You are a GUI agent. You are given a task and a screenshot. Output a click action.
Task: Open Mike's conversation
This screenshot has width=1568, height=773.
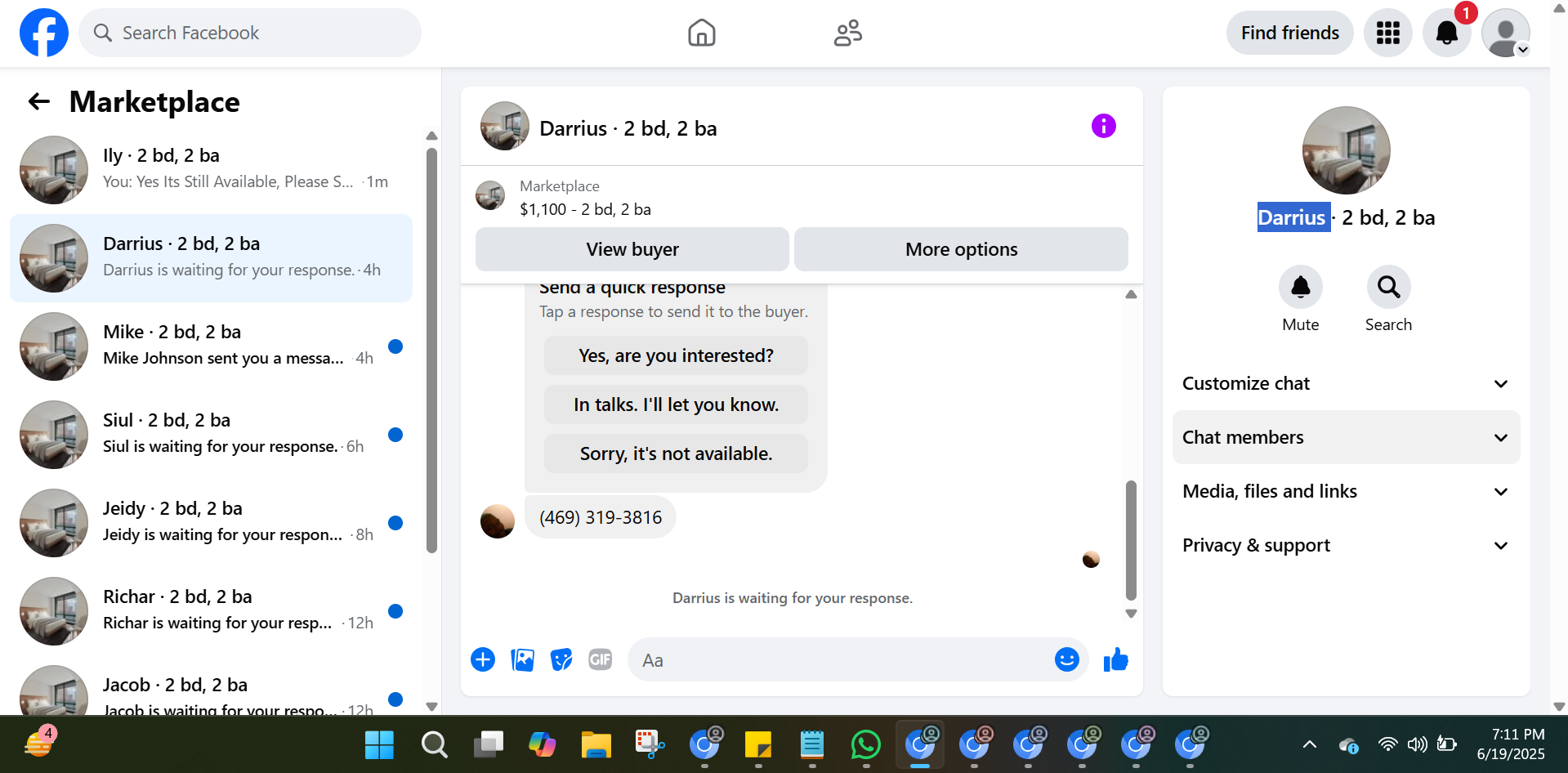click(x=212, y=346)
